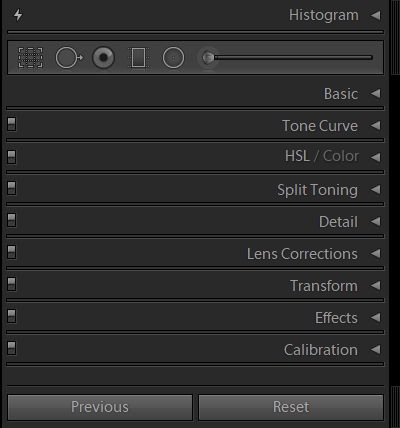
Task: Select the Graduated Filter tool
Action: 138,58
